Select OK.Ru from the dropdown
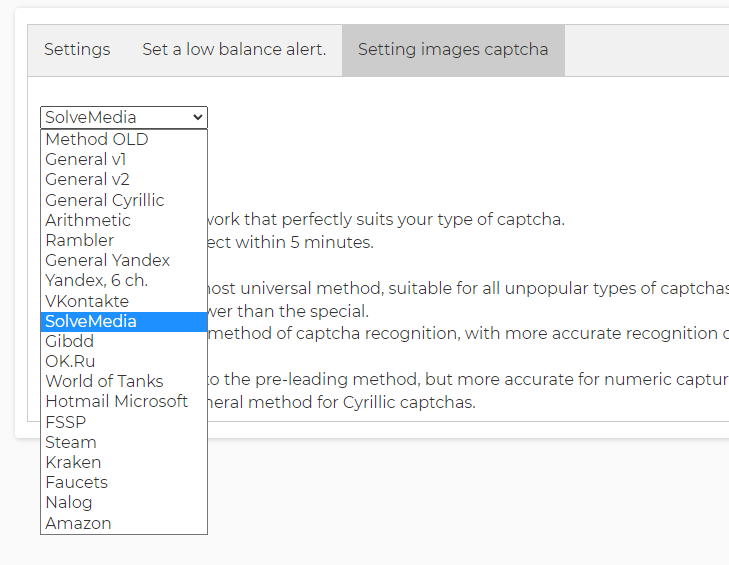 (70, 361)
